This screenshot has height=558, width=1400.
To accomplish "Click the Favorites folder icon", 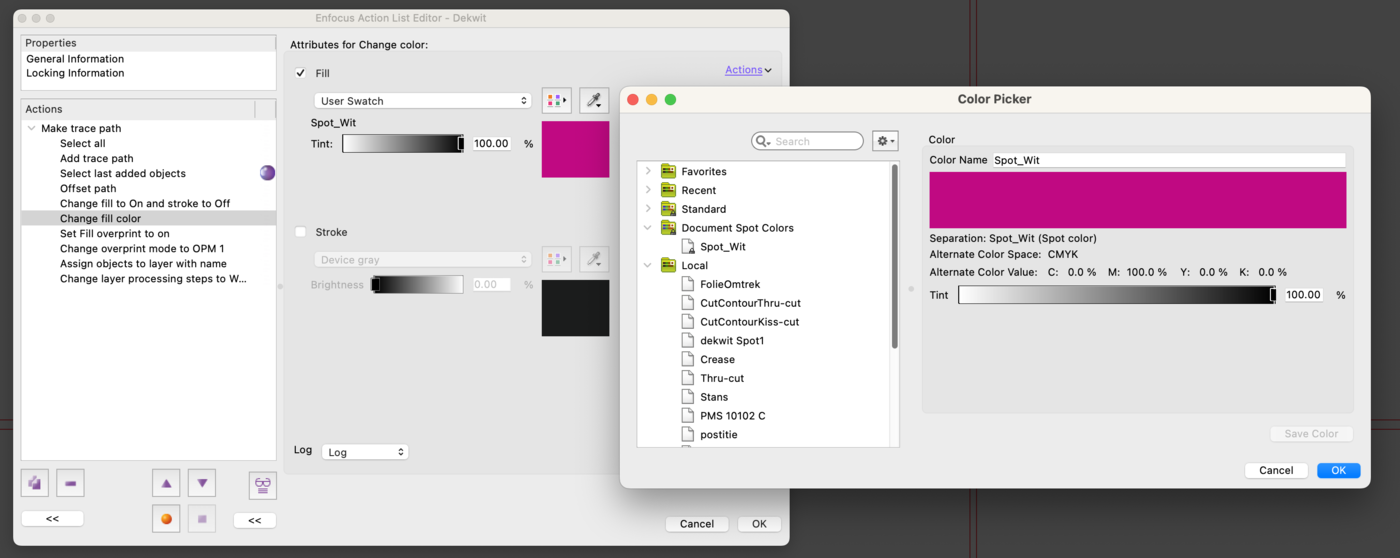I will [x=668, y=171].
